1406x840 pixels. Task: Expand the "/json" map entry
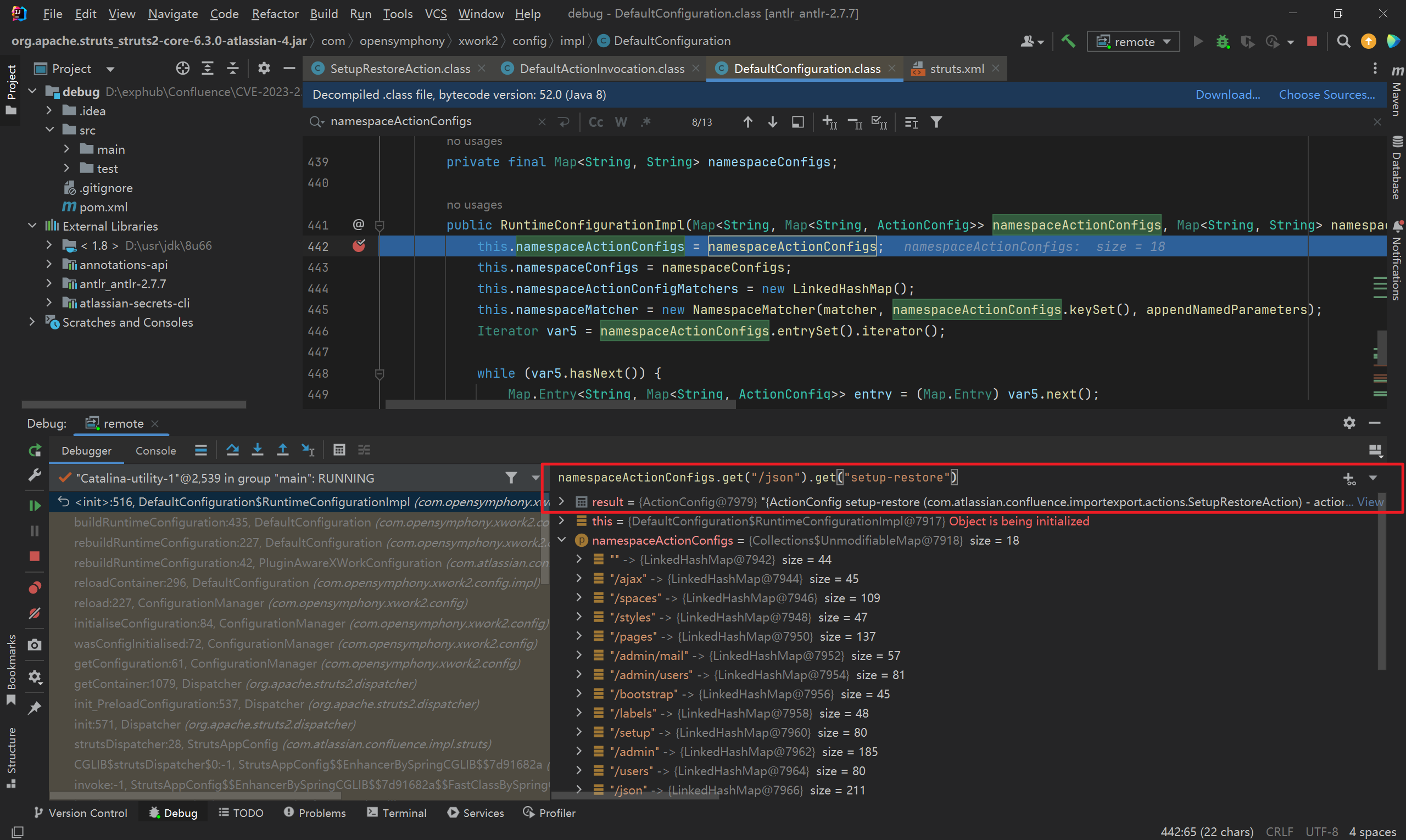coord(578,789)
